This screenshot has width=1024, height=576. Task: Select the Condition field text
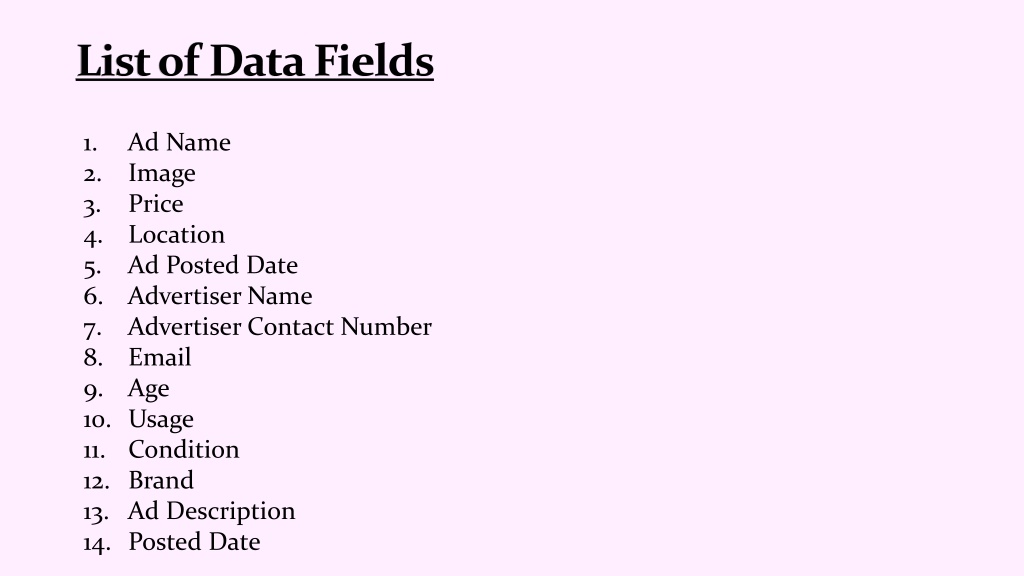184,449
